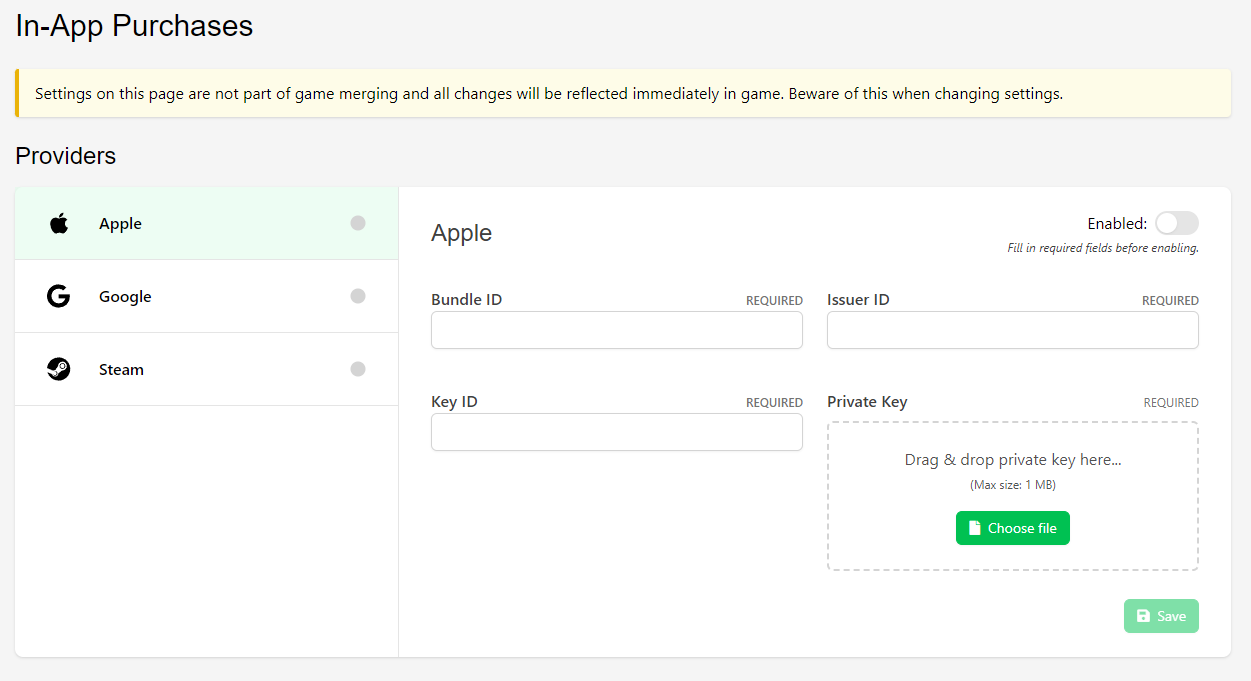Click the "Providers" section heading
Viewport: 1251px width, 681px height.
point(66,156)
